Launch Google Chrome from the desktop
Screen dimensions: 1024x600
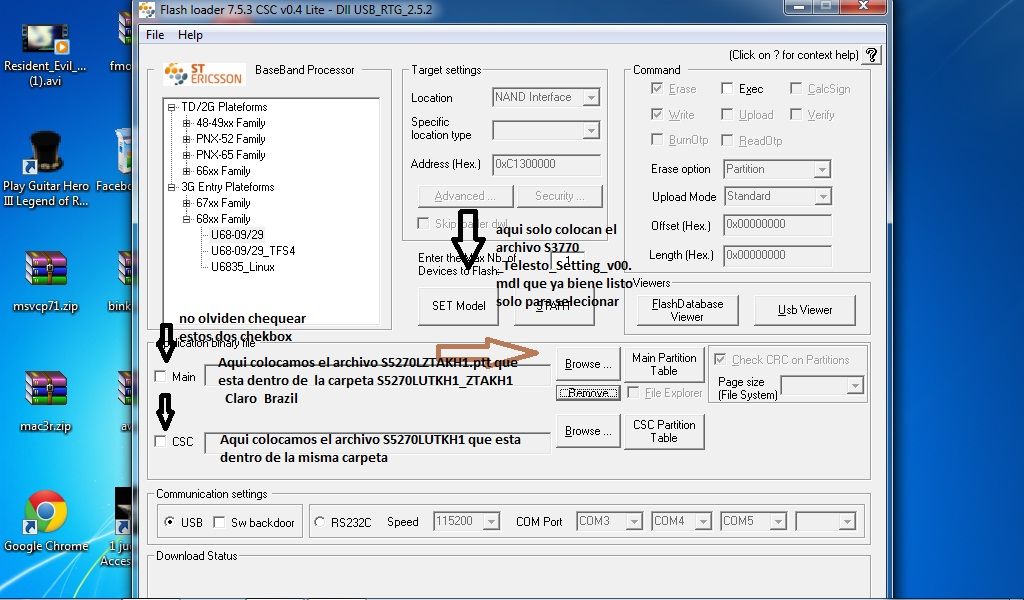point(46,522)
